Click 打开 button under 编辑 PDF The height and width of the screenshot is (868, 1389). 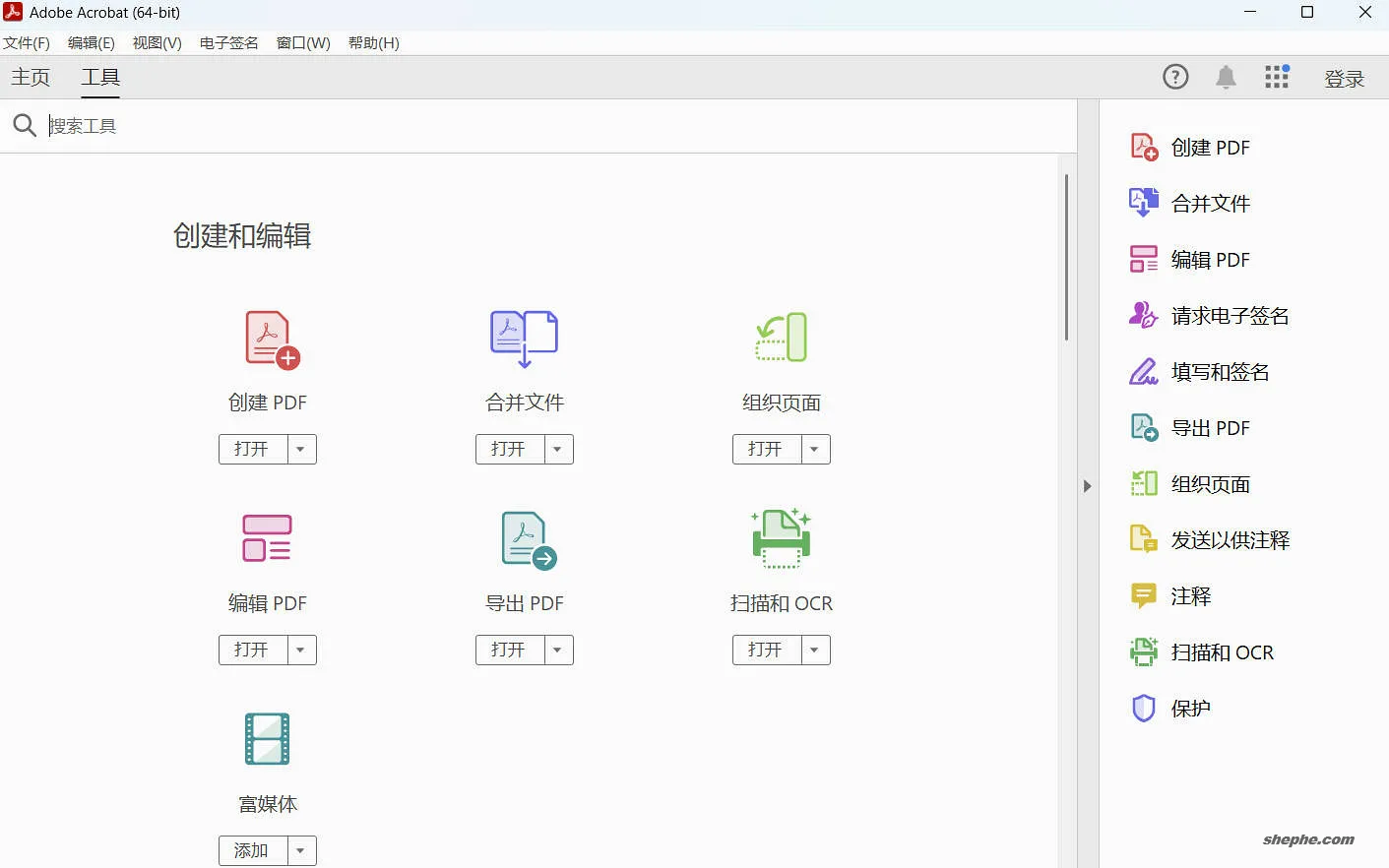253,650
